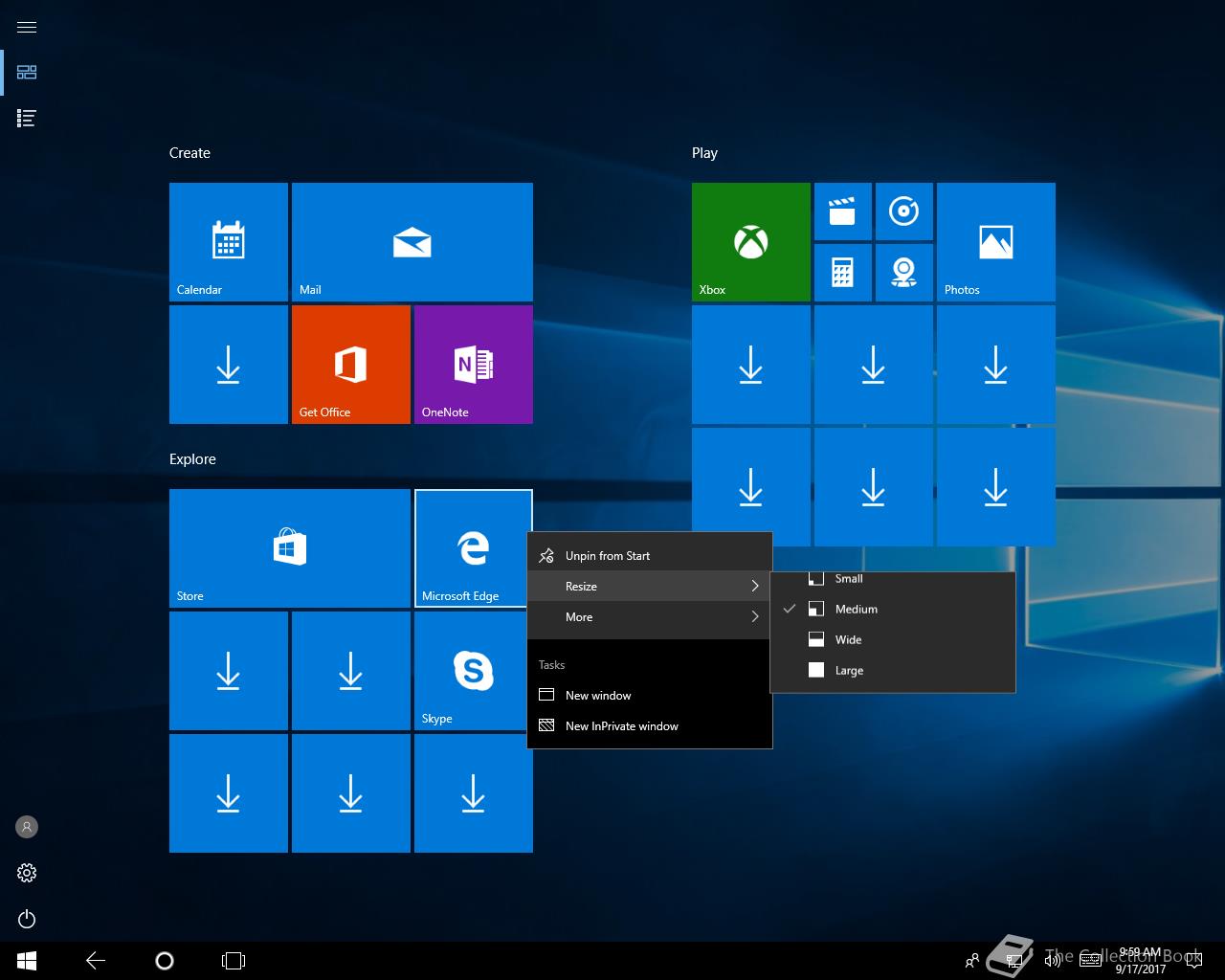Image resolution: width=1225 pixels, height=980 pixels.
Task: Open the user account icon
Action: pos(27,827)
